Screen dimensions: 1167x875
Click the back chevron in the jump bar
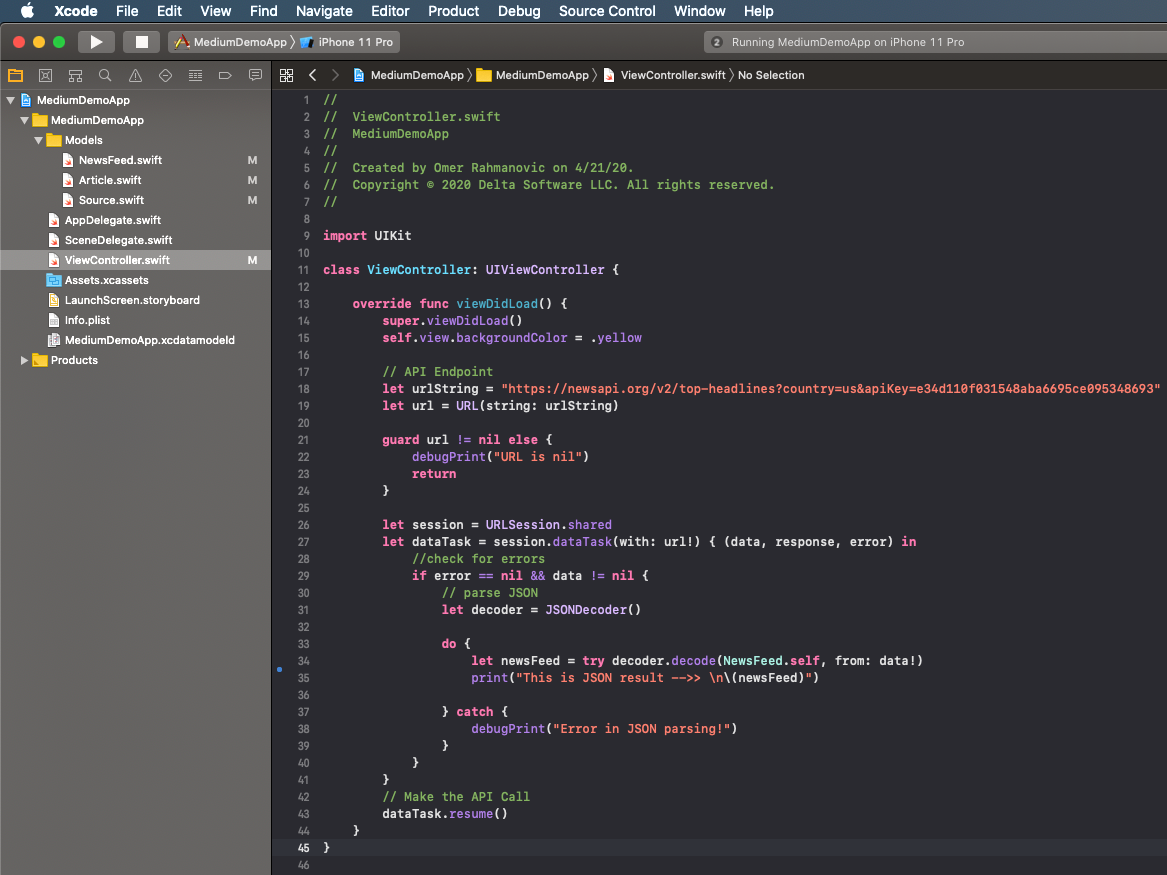pos(313,74)
